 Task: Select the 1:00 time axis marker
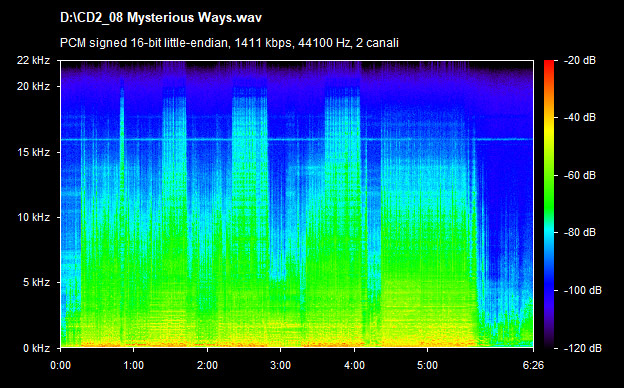click(134, 365)
